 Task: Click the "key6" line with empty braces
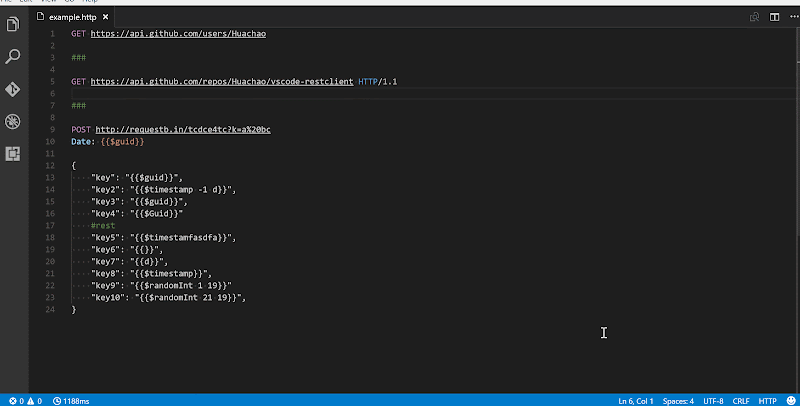click(127, 249)
